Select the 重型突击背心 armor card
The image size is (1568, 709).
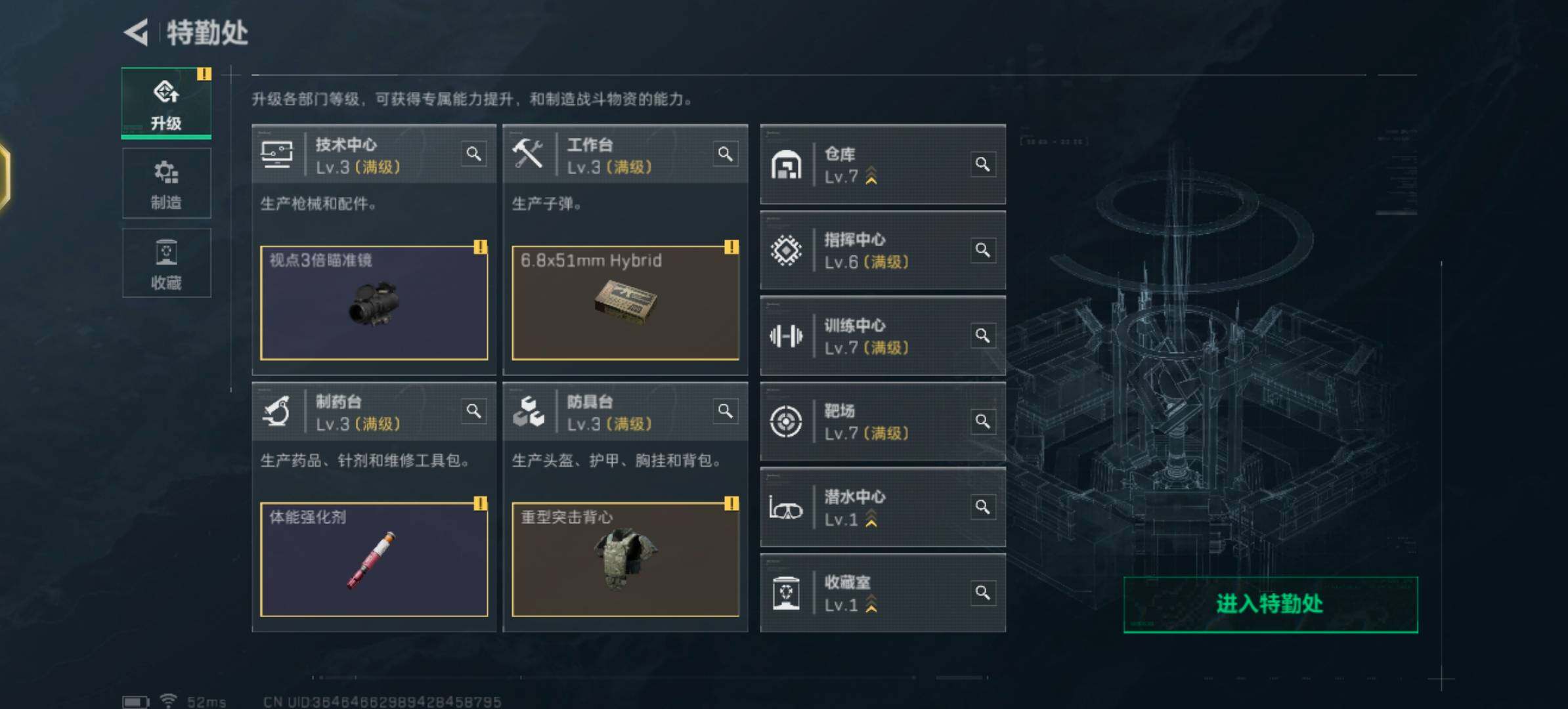click(625, 560)
